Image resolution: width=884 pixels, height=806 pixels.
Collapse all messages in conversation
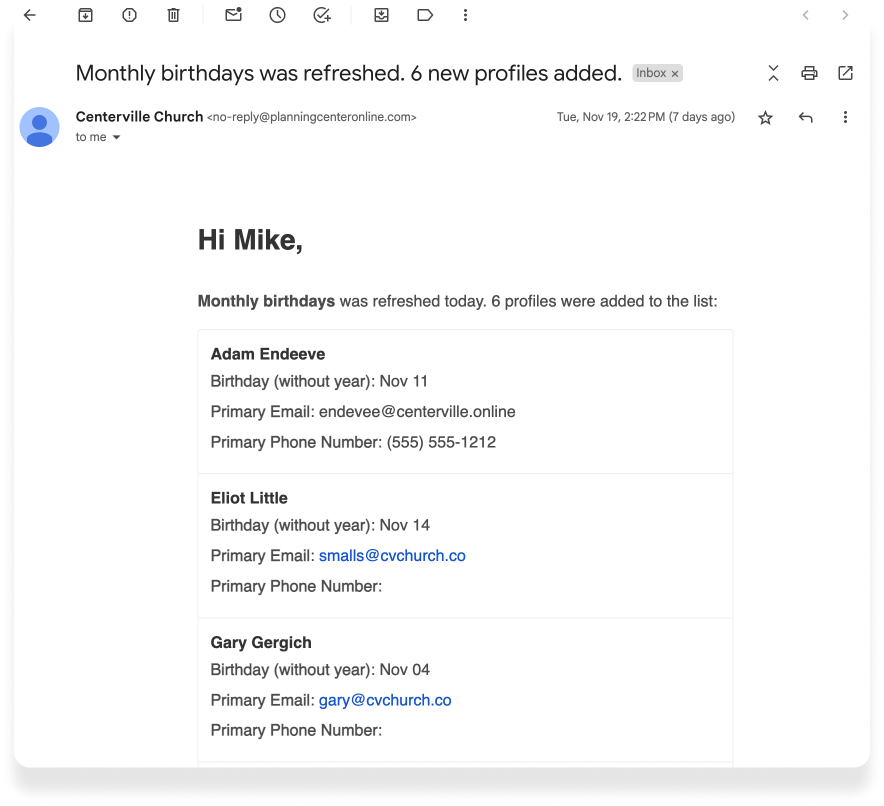[x=773, y=73]
